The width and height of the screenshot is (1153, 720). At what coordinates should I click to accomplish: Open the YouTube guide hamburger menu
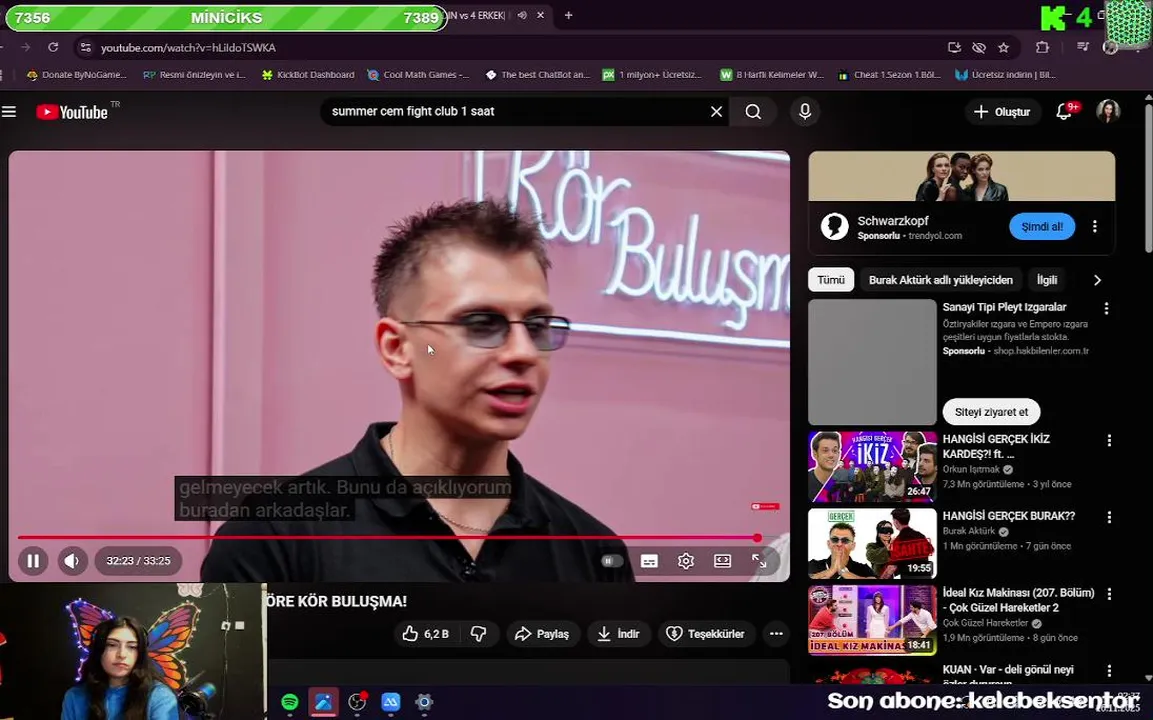point(9,112)
